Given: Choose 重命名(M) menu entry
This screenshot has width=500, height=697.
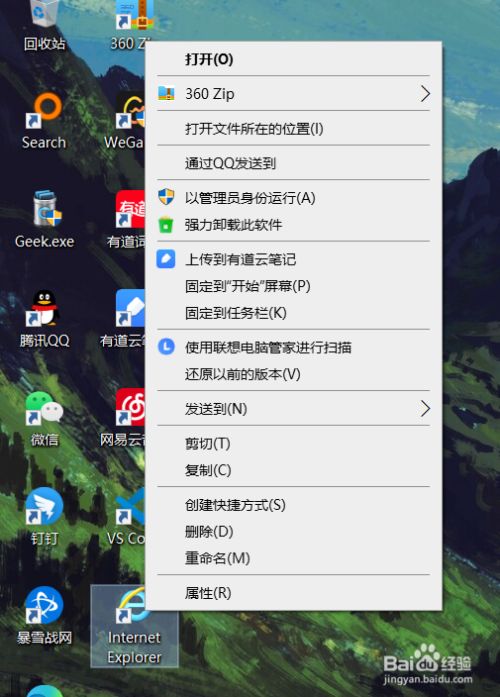Looking at the screenshot, I should [x=294, y=558].
